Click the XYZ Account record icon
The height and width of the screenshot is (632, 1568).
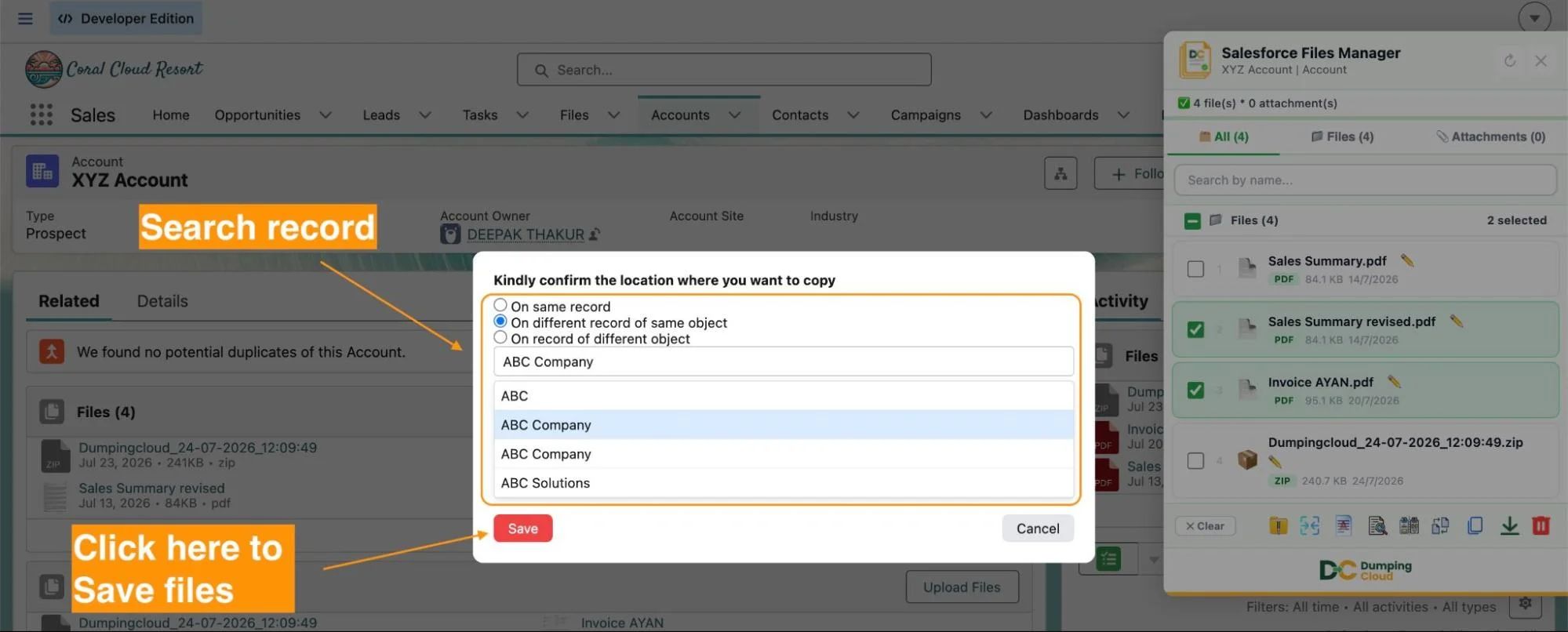[x=42, y=171]
